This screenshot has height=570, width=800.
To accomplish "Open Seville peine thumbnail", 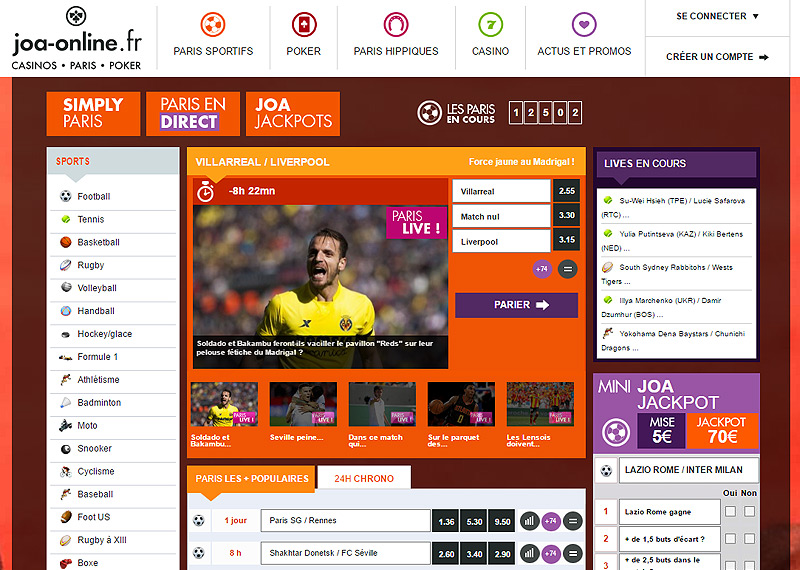I will [x=303, y=404].
